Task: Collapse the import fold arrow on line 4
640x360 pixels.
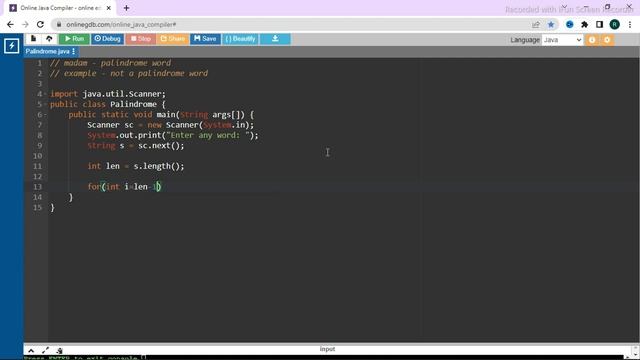Action: tap(44, 94)
